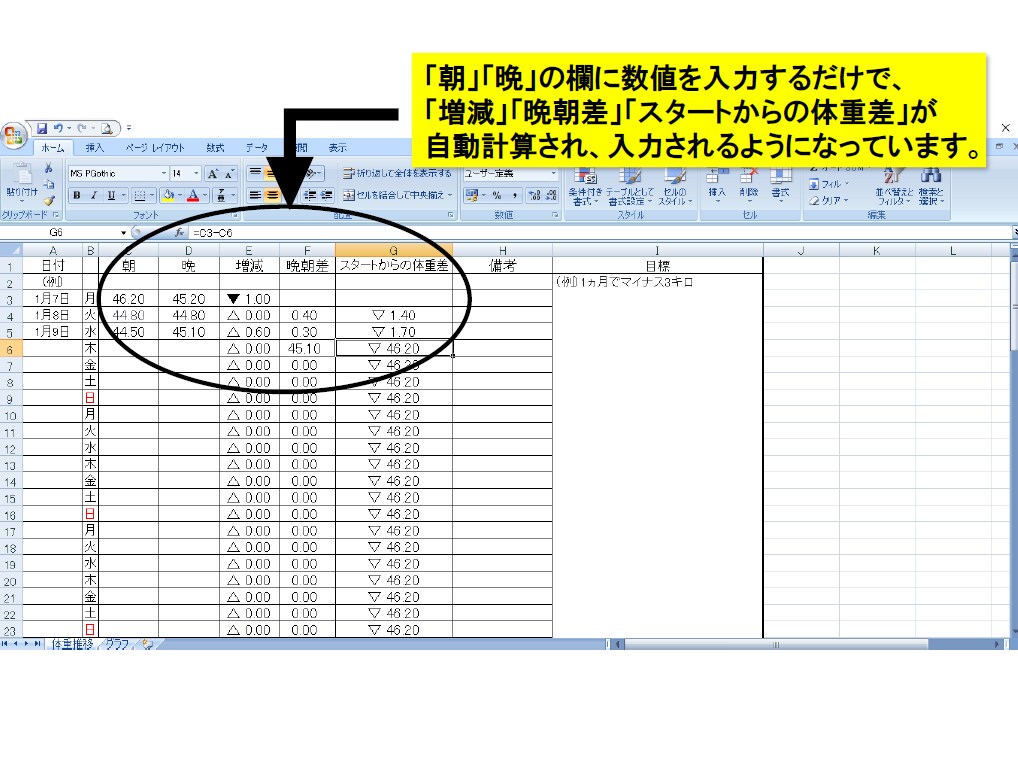Toggle italic formatting
This screenshot has height=767, width=1018.
pos(93,195)
